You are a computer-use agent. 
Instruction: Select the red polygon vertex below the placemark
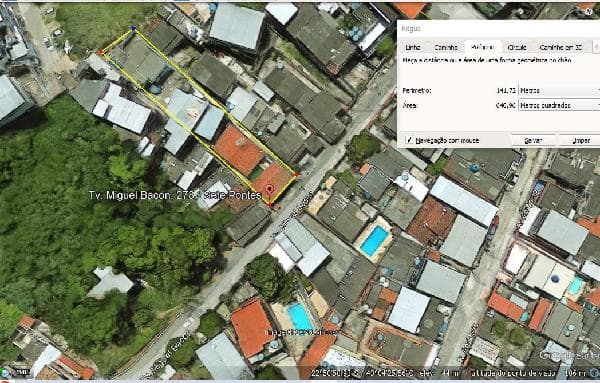[270, 205]
